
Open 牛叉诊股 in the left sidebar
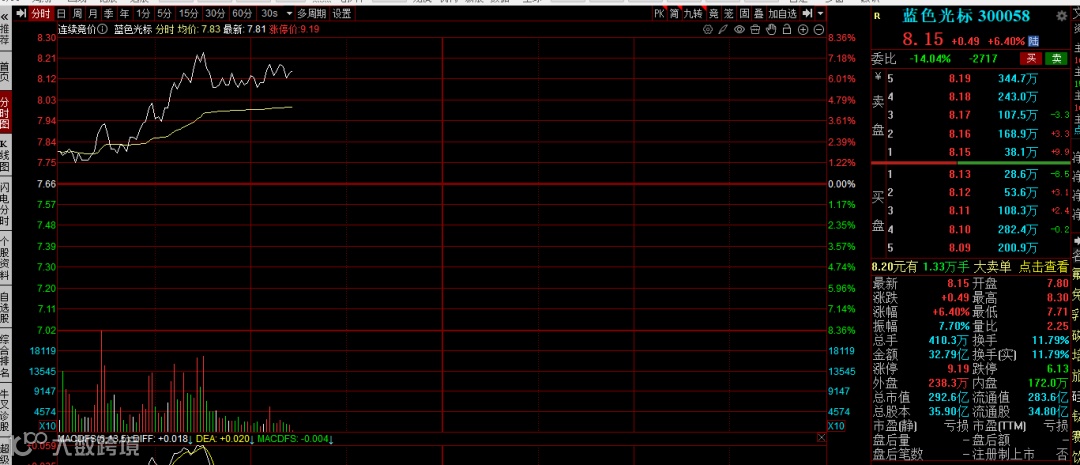5,409
